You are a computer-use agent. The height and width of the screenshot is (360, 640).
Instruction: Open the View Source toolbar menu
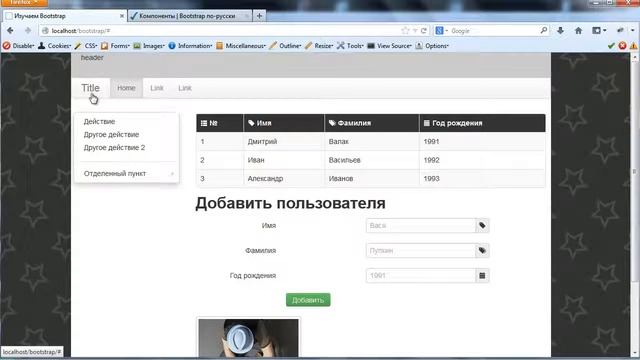click(x=390, y=46)
